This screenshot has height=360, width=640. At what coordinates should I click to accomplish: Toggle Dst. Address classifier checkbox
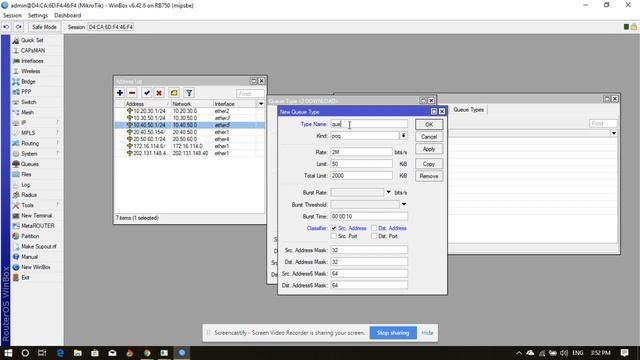pos(374,228)
